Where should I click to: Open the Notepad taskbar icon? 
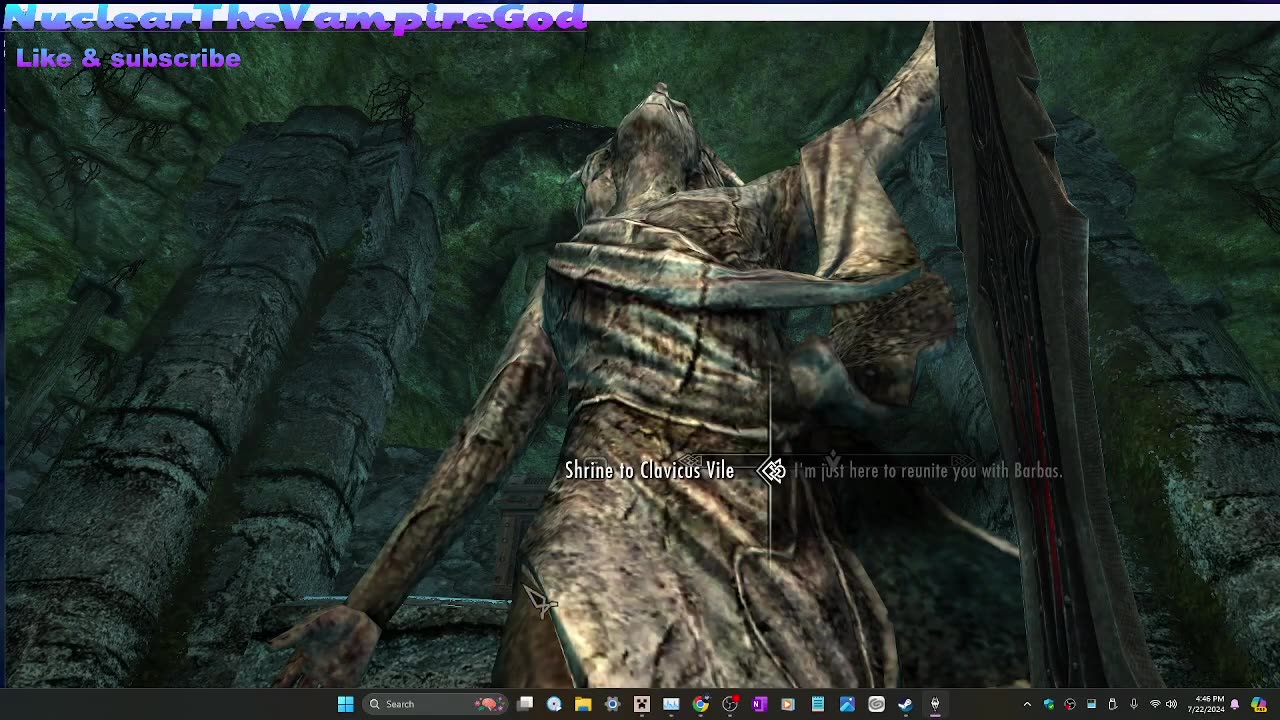pos(817,704)
